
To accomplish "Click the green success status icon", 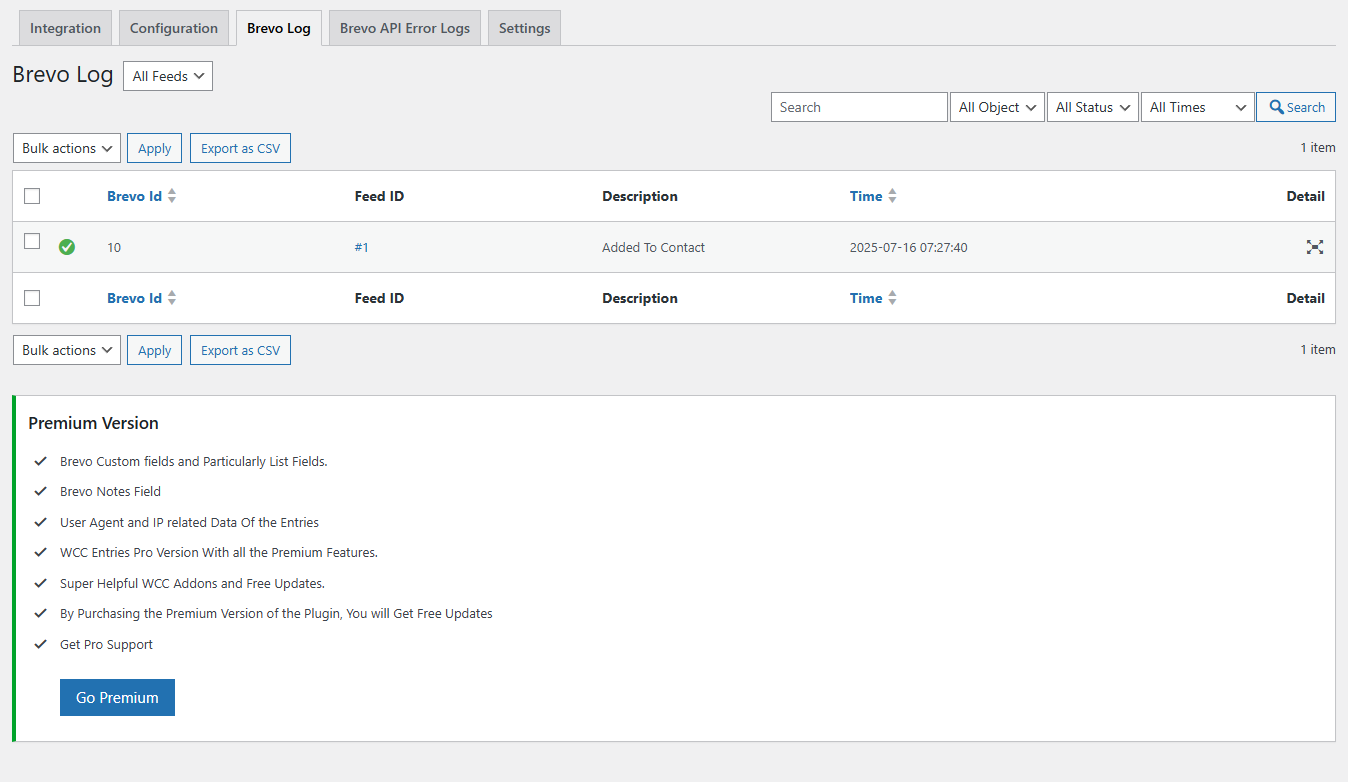I will pyautogui.click(x=67, y=247).
